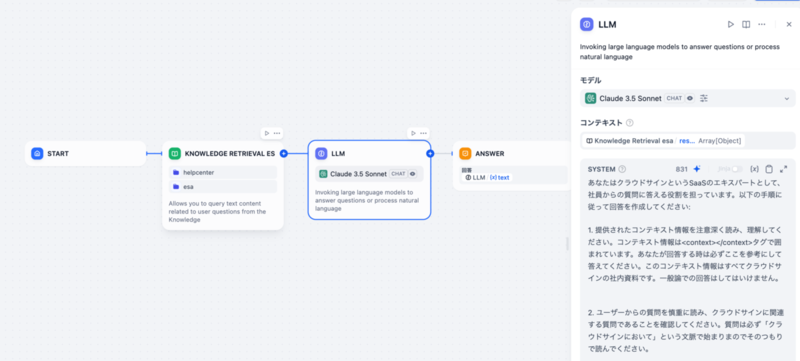The width and height of the screenshot is (800, 361).
Task: Insert variable using {x} icon
Action: [x=755, y=169]
